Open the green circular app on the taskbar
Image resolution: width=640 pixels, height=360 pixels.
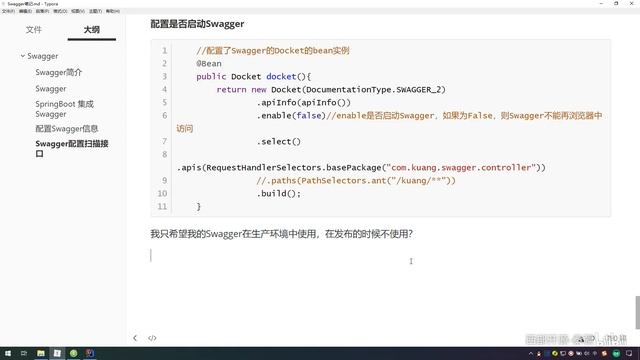click(x=73, y=353)
